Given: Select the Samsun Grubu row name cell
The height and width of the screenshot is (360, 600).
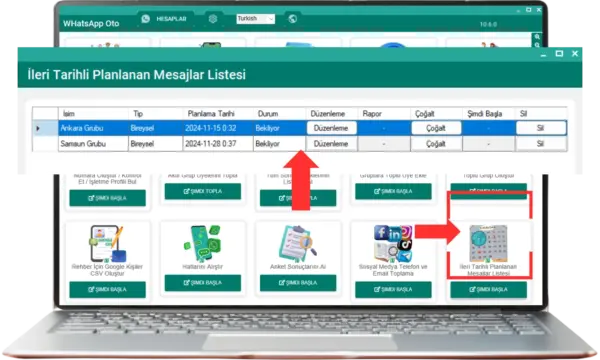Looking at the screenshot, I should [x=93, y=144].
